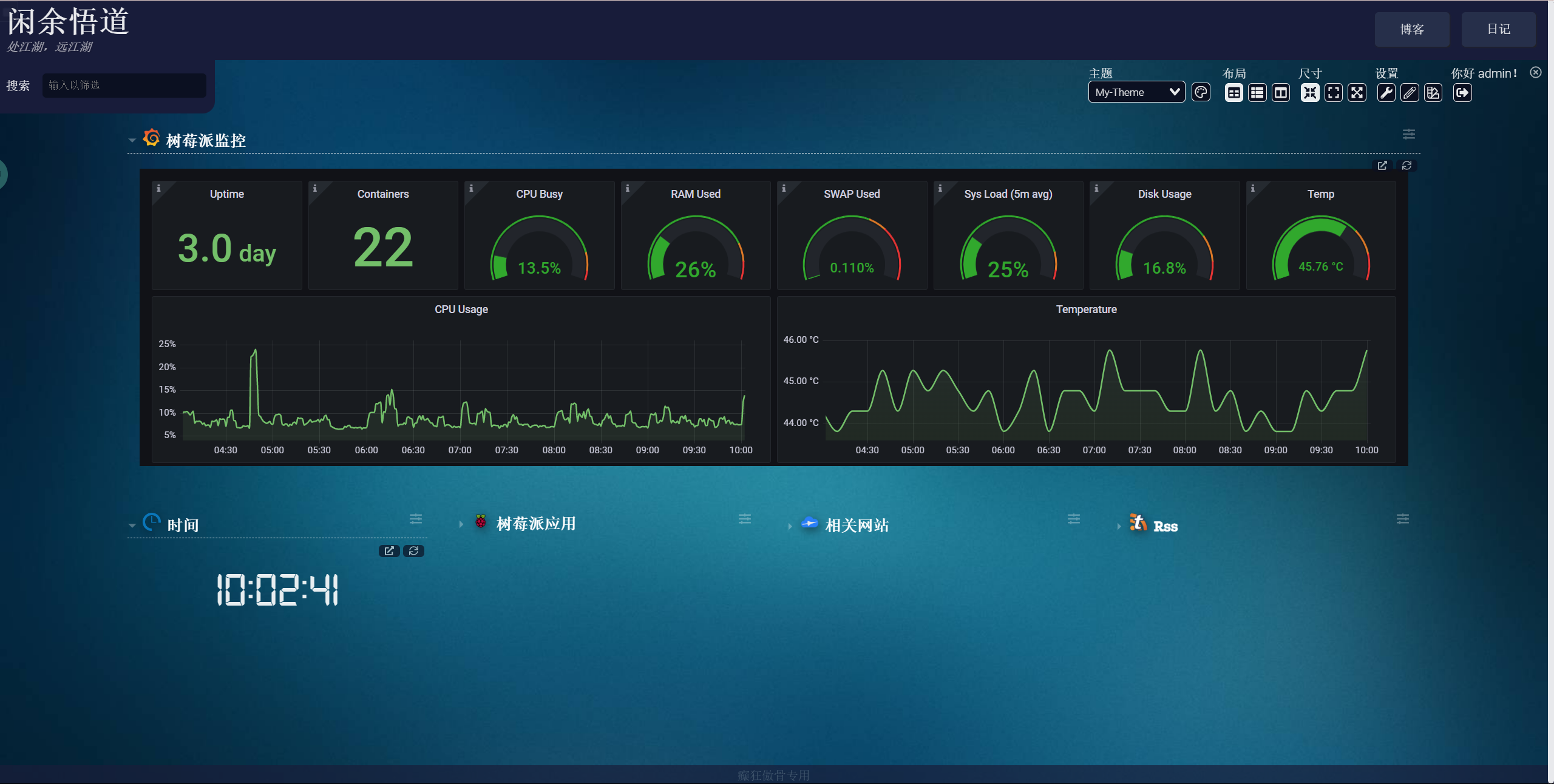Open the monitoring panel in new window
This screenshot has width=1554, height=784.
[1382, 166]
